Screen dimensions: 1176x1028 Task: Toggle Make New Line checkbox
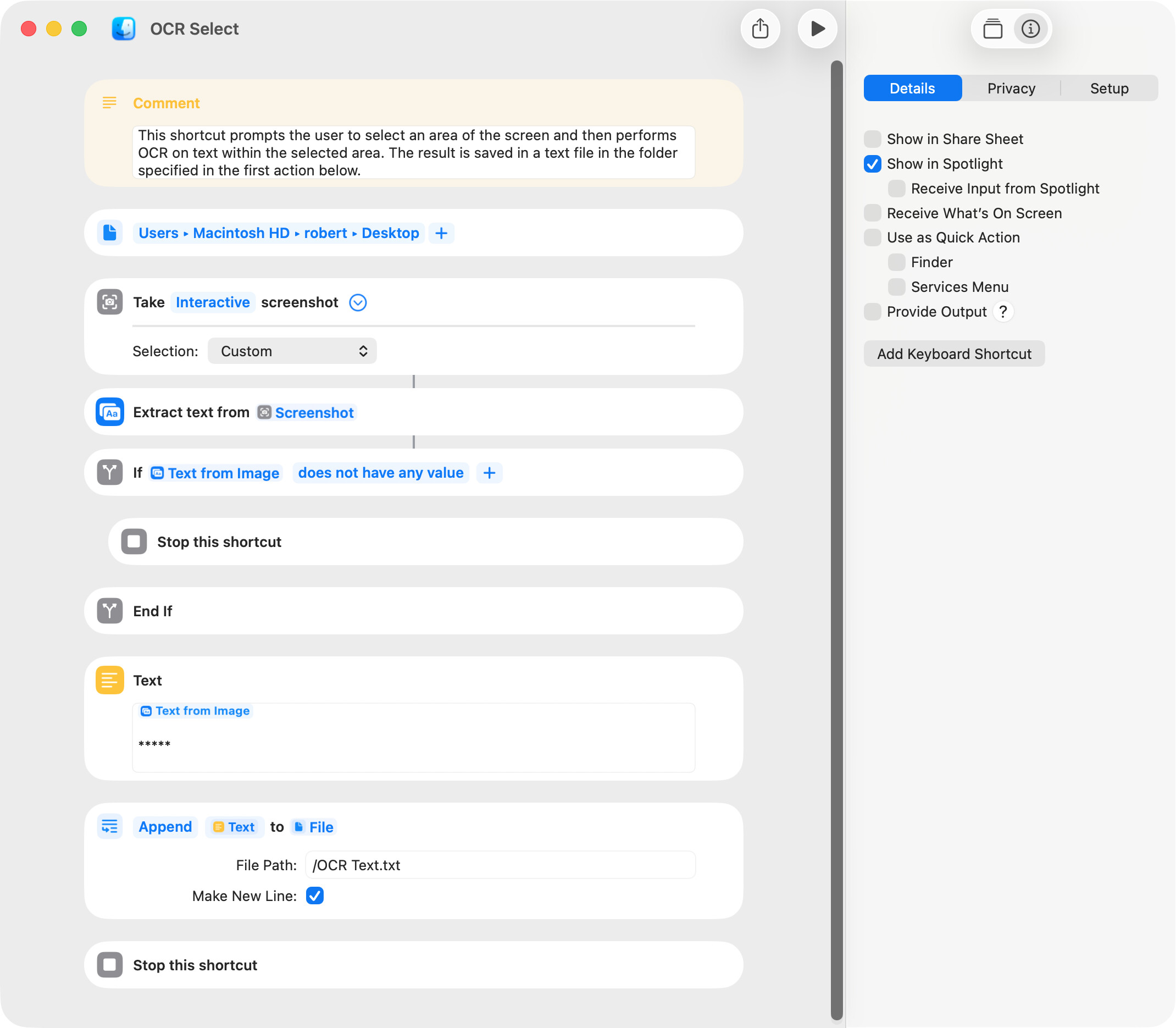coord(315,896)
